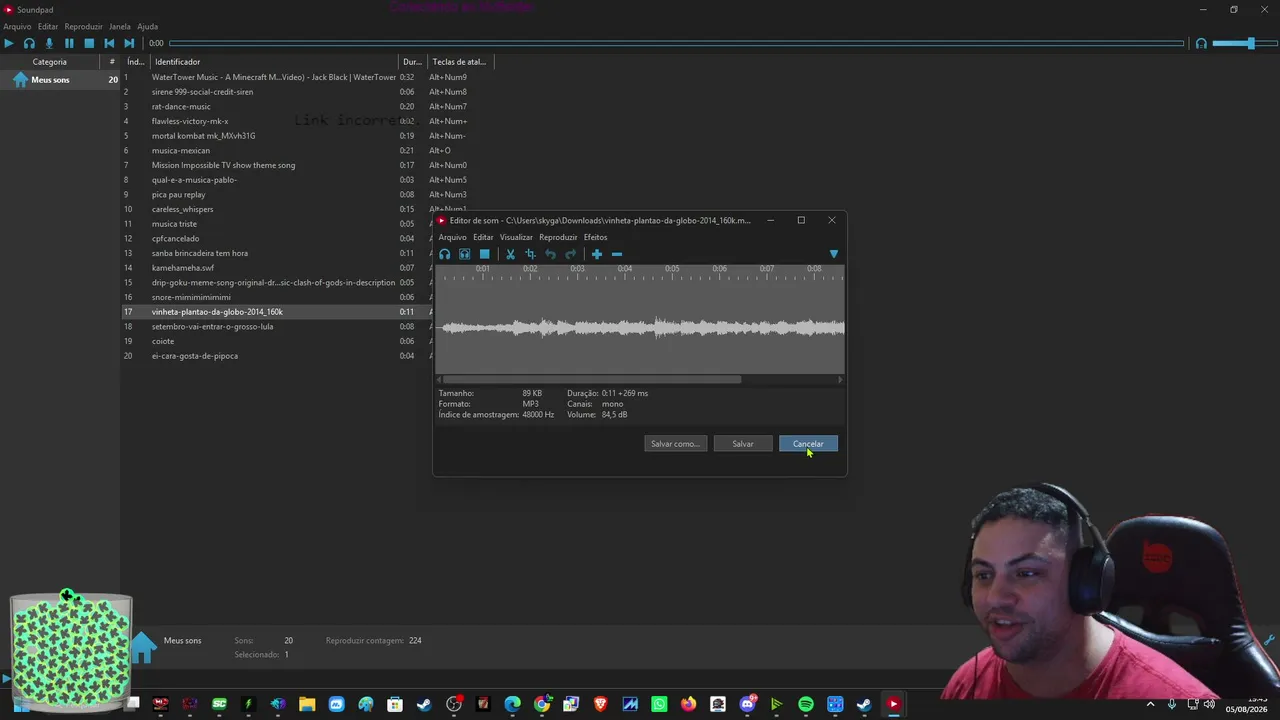1280x720 pixels.
Task: Click the headphones icon in main toolbar
Action: pyautogui.click(x=29, y=43)
